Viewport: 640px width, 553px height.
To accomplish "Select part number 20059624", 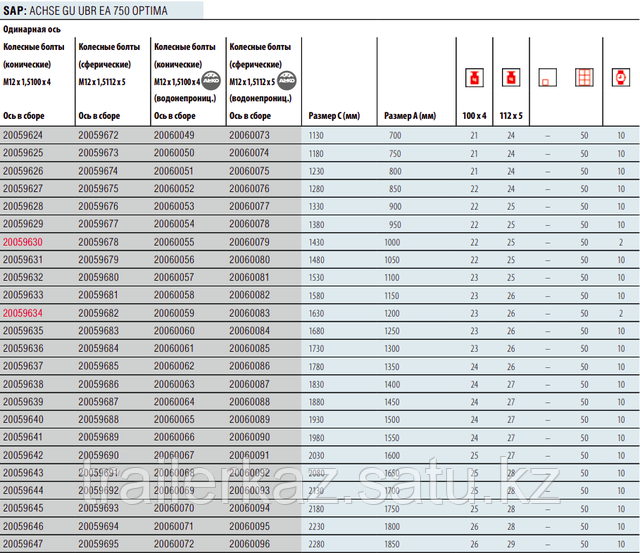I will (x=23, y=135).
